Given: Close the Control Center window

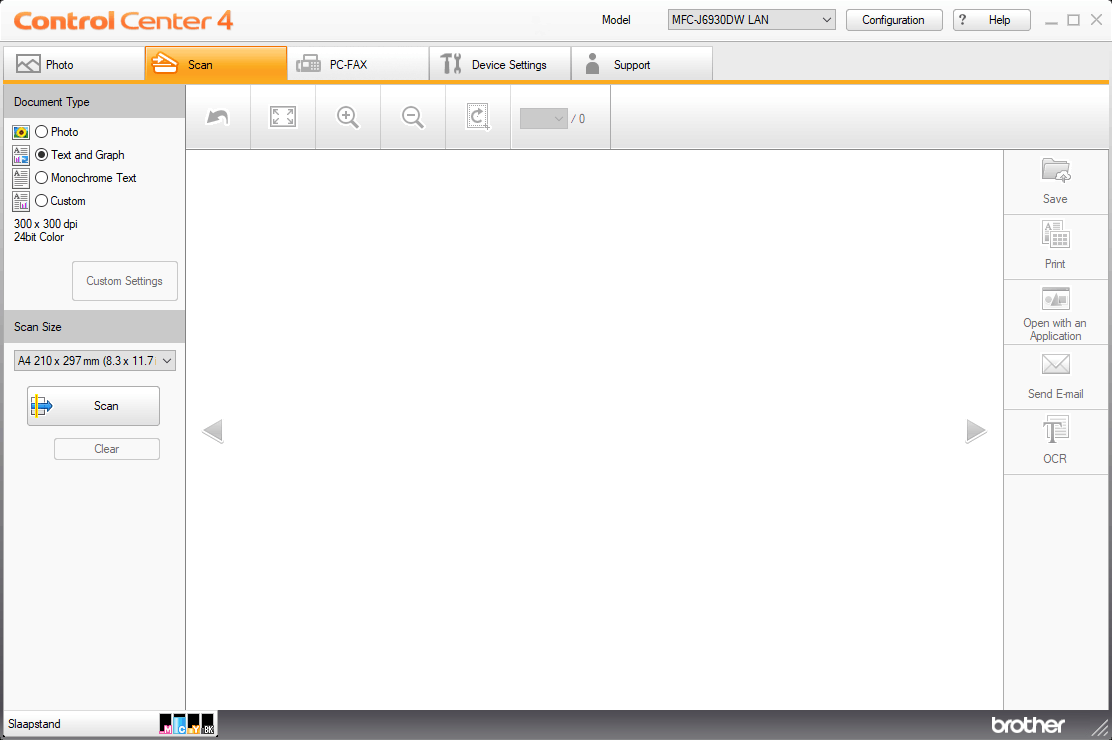Looking at the screenshot, I should [1096, 20].
